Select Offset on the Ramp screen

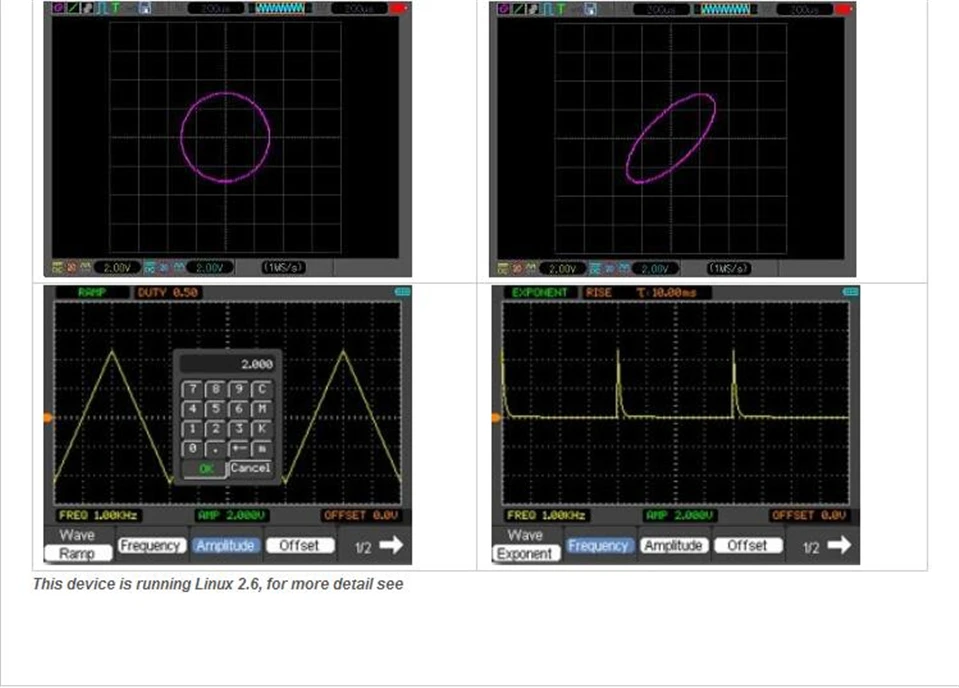[x=300, y=546]
